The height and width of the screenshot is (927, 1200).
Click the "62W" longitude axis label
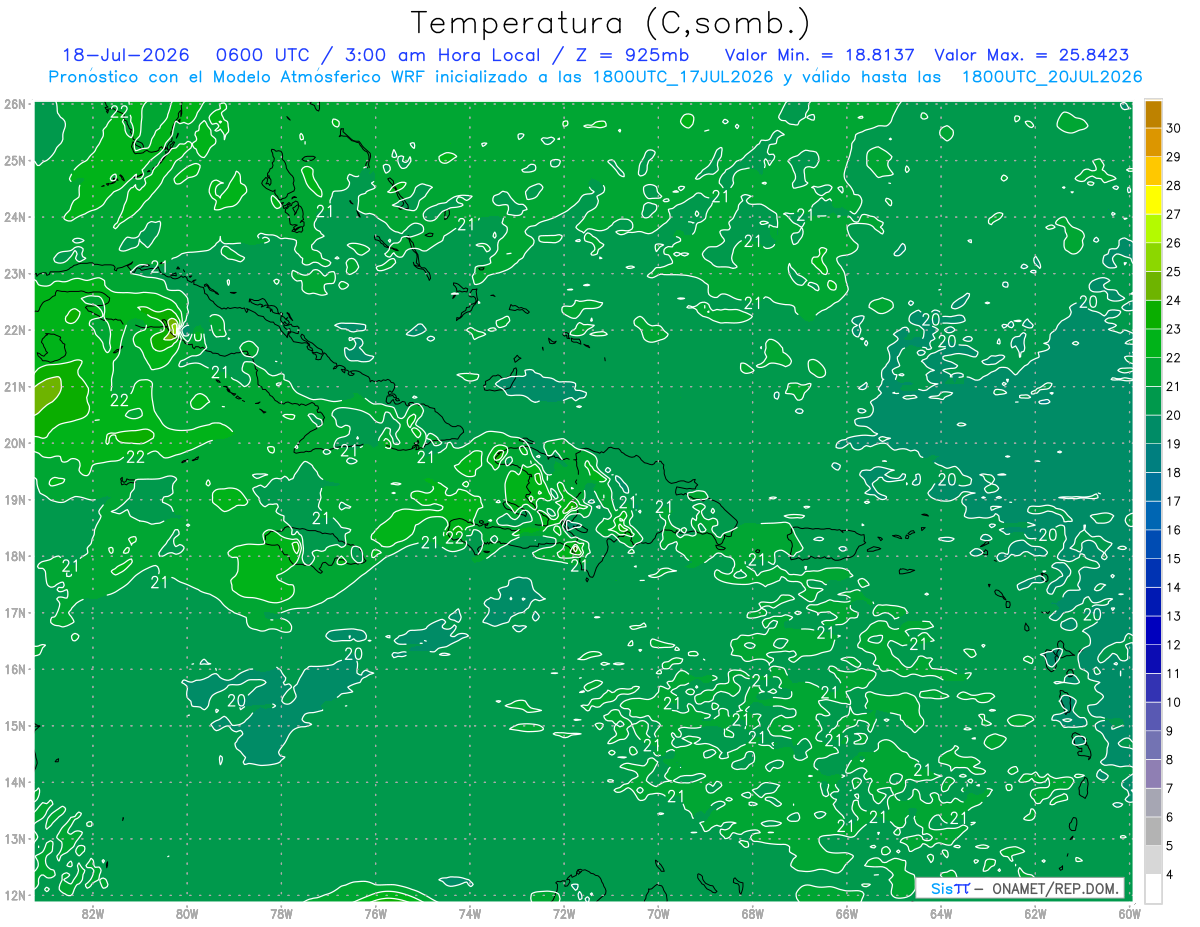pos(1035,913)
